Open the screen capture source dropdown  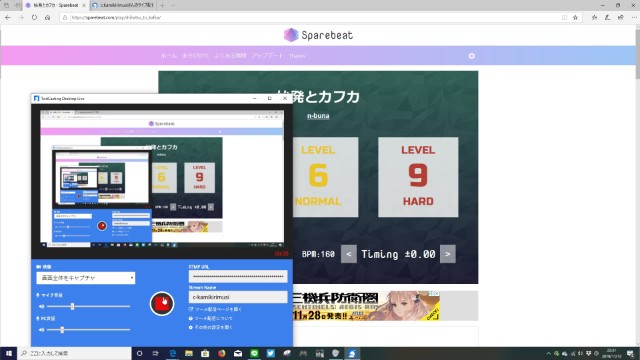(86, 278)
